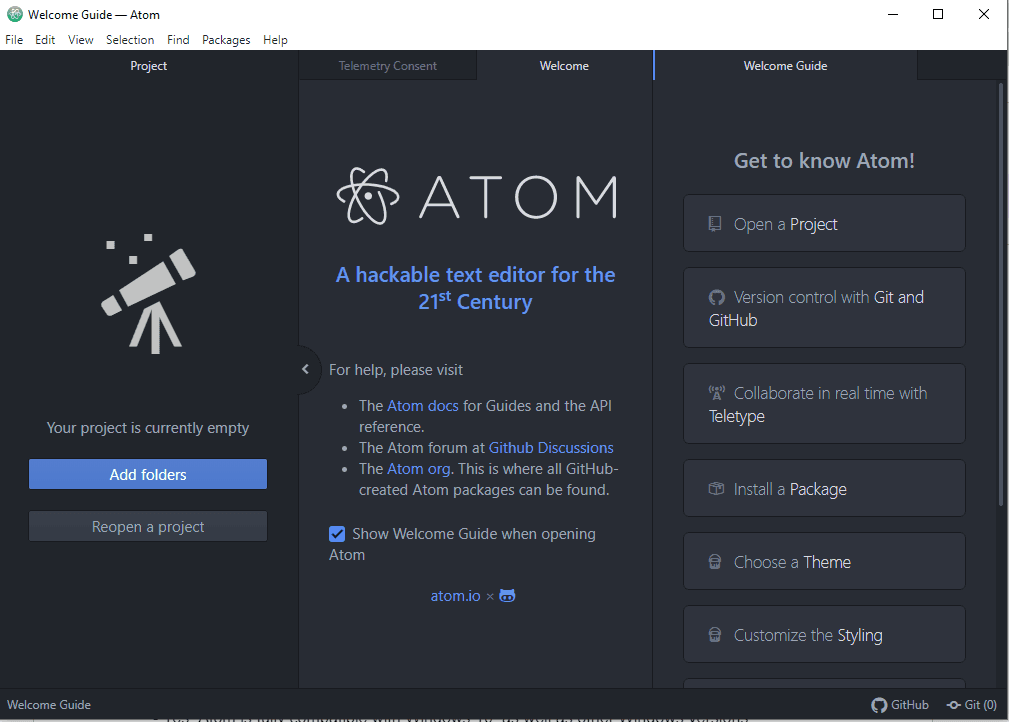The width and height of the screenshot is (1009, 722).
Task: Click the Atom logo in the title bar
Action: click(14, 15)
